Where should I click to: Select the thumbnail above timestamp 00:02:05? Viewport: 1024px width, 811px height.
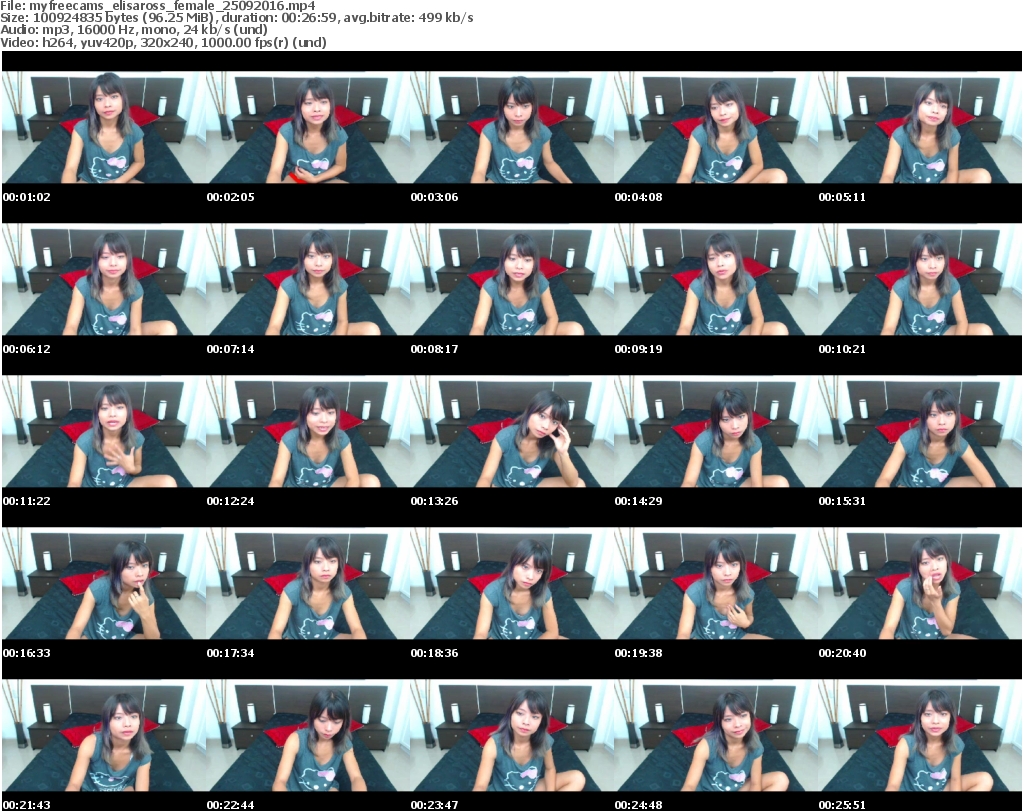308,127
